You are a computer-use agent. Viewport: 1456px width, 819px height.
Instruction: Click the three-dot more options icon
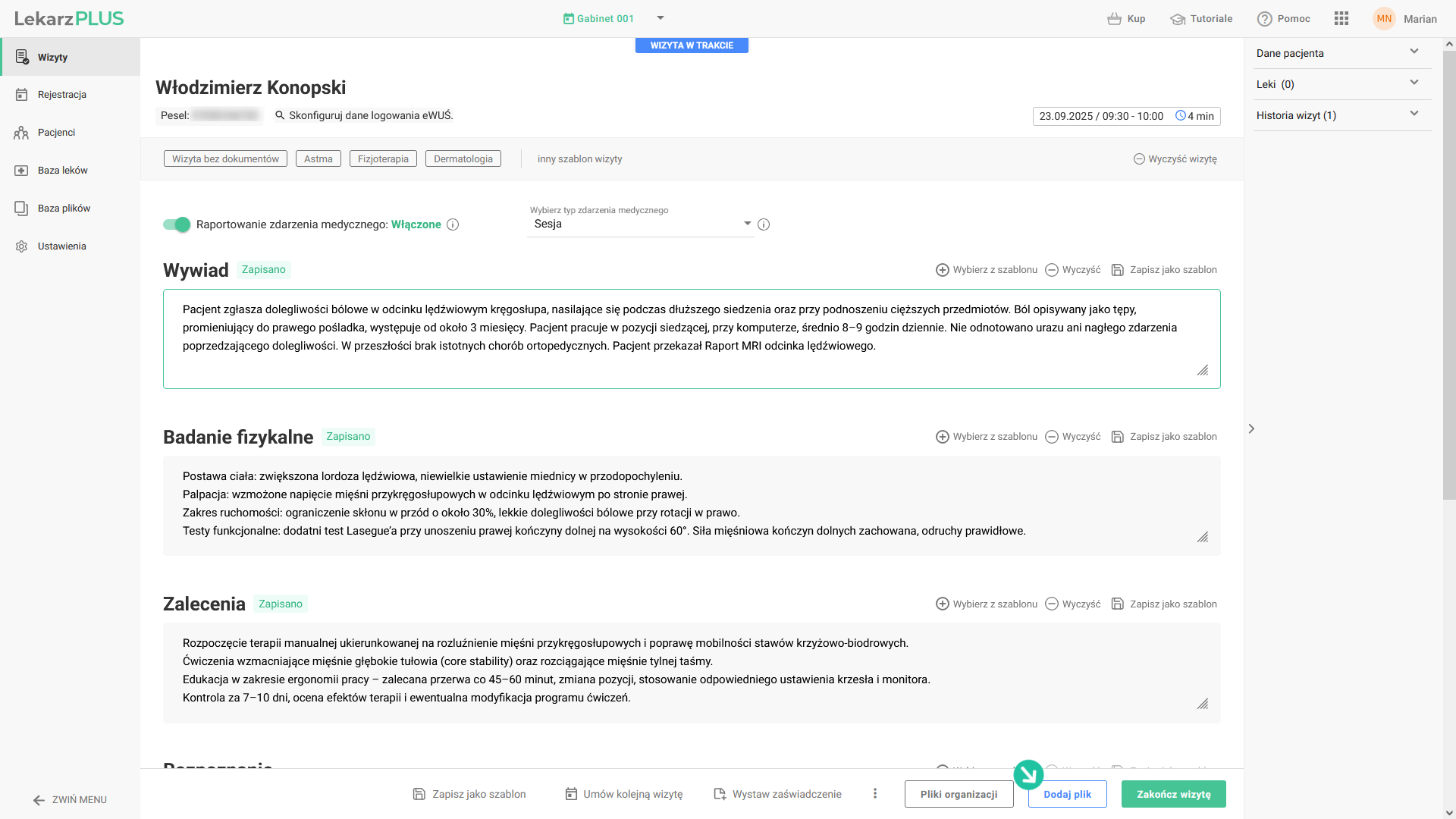click(x=875, y=793)
